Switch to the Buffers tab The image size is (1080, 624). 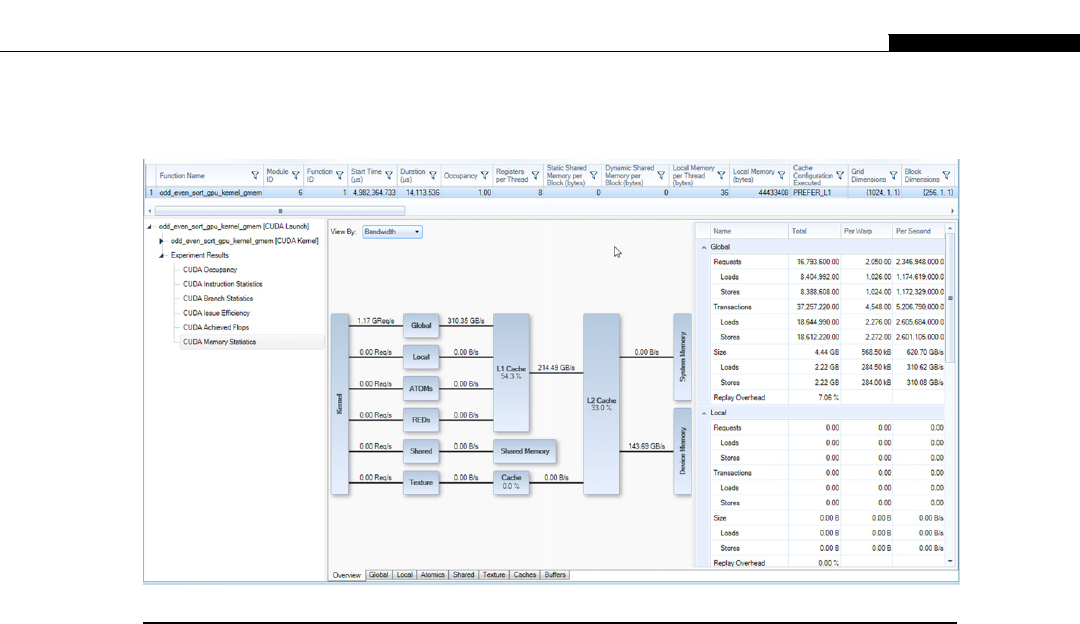pos(555,574)
